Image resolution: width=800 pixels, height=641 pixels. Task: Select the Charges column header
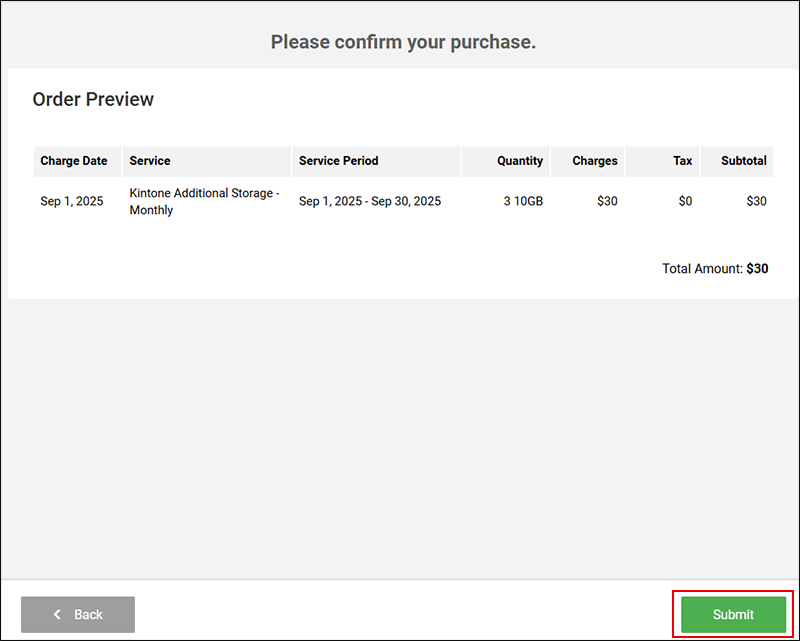pyautogui.click(x=594, y=161)
